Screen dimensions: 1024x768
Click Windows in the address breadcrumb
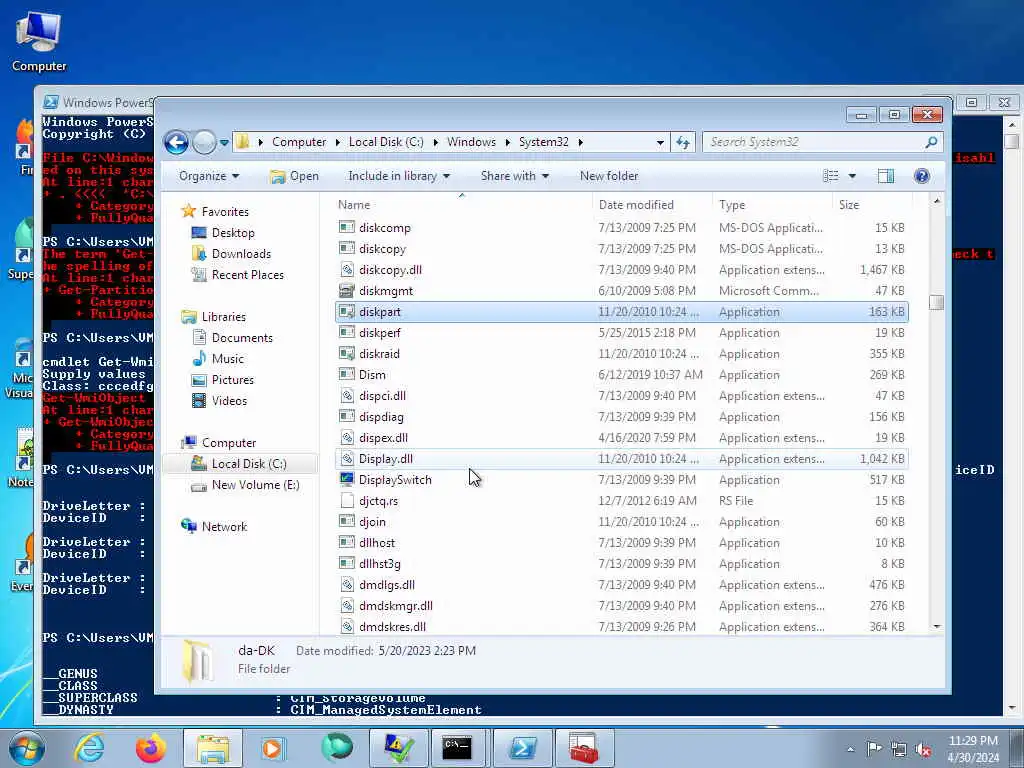(x=471, y=142)
